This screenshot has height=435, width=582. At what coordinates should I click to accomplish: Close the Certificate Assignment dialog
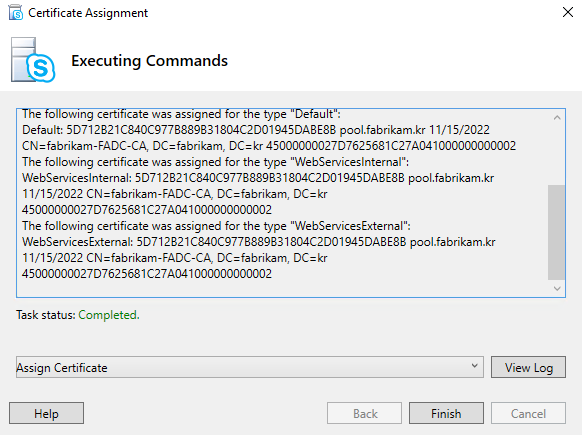click(x=568, y=12)
